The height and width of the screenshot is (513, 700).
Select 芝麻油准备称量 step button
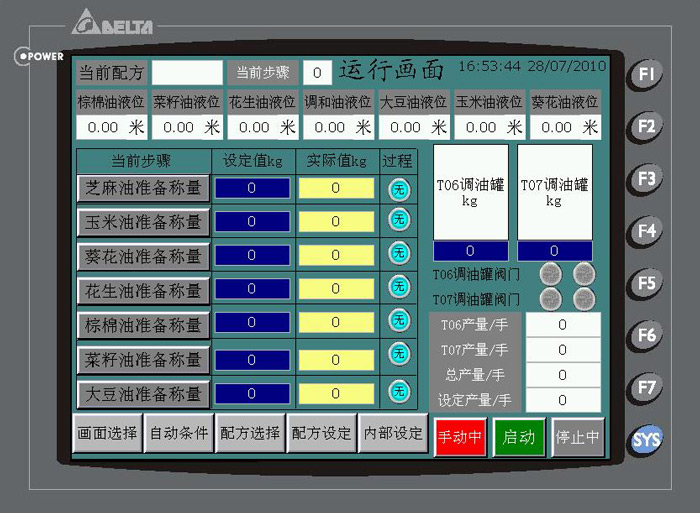tap(143, 188)
